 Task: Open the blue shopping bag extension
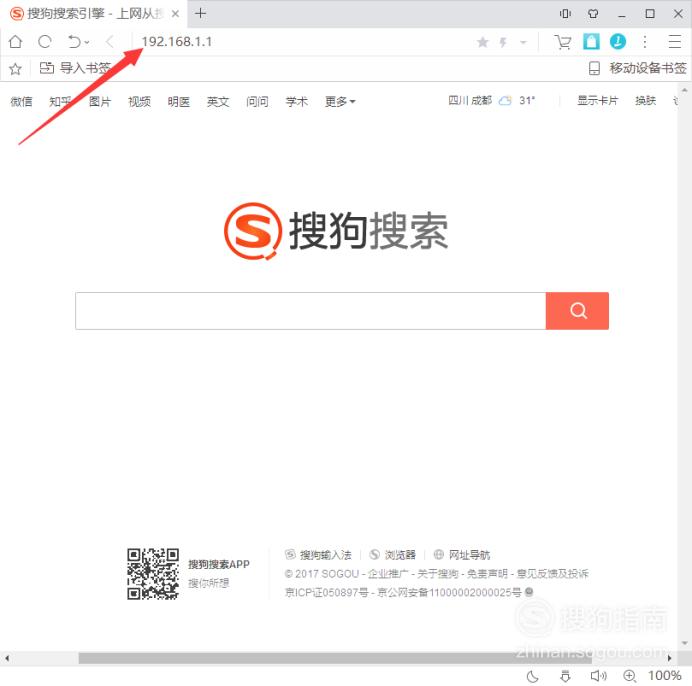coord(591,41)
